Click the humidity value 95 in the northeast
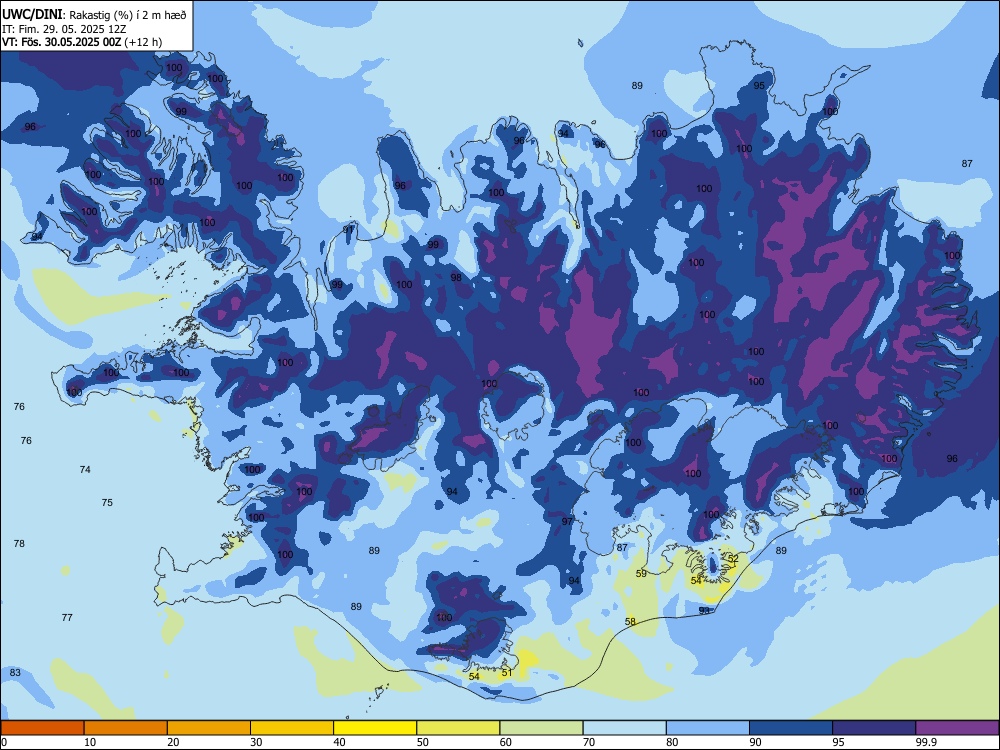Viewport: 1000px width, 750px height. coord(759,85)
